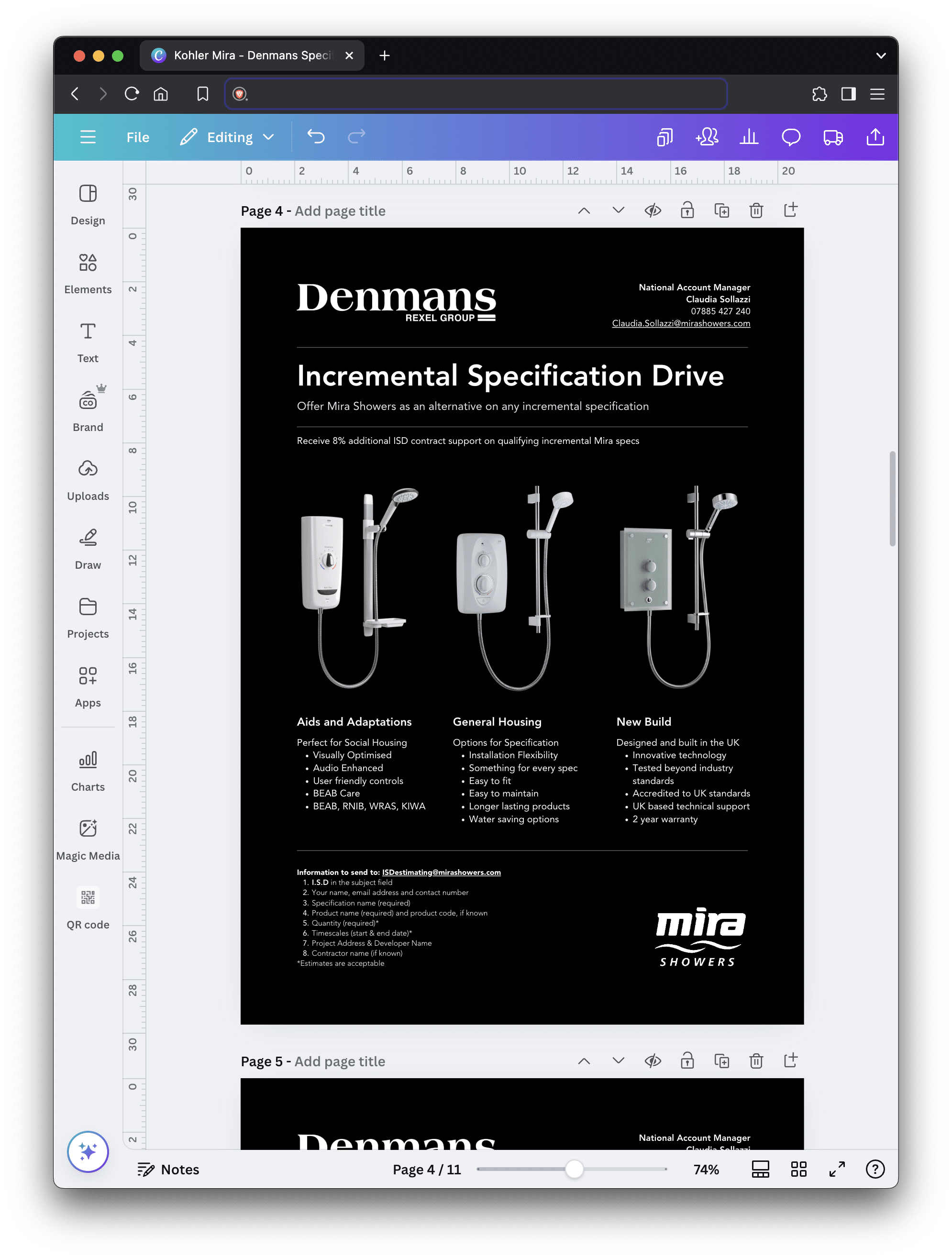
Task: Duplicate Page 4
Action: [721, 210]
